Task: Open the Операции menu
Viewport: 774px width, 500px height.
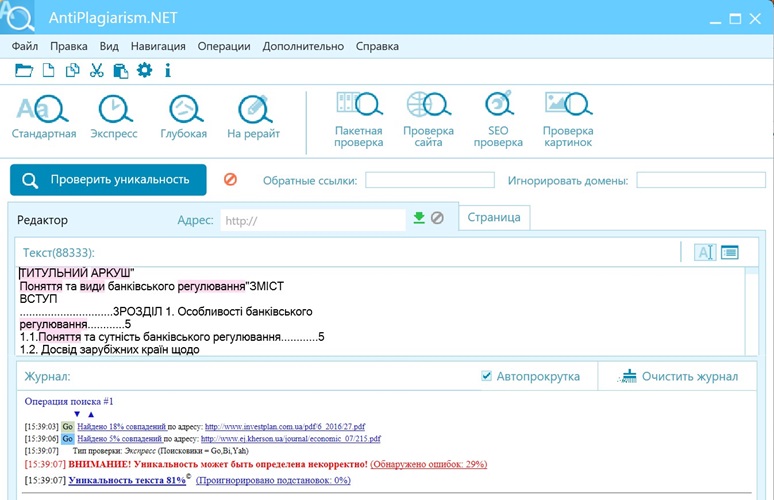Action: point(224,46)
